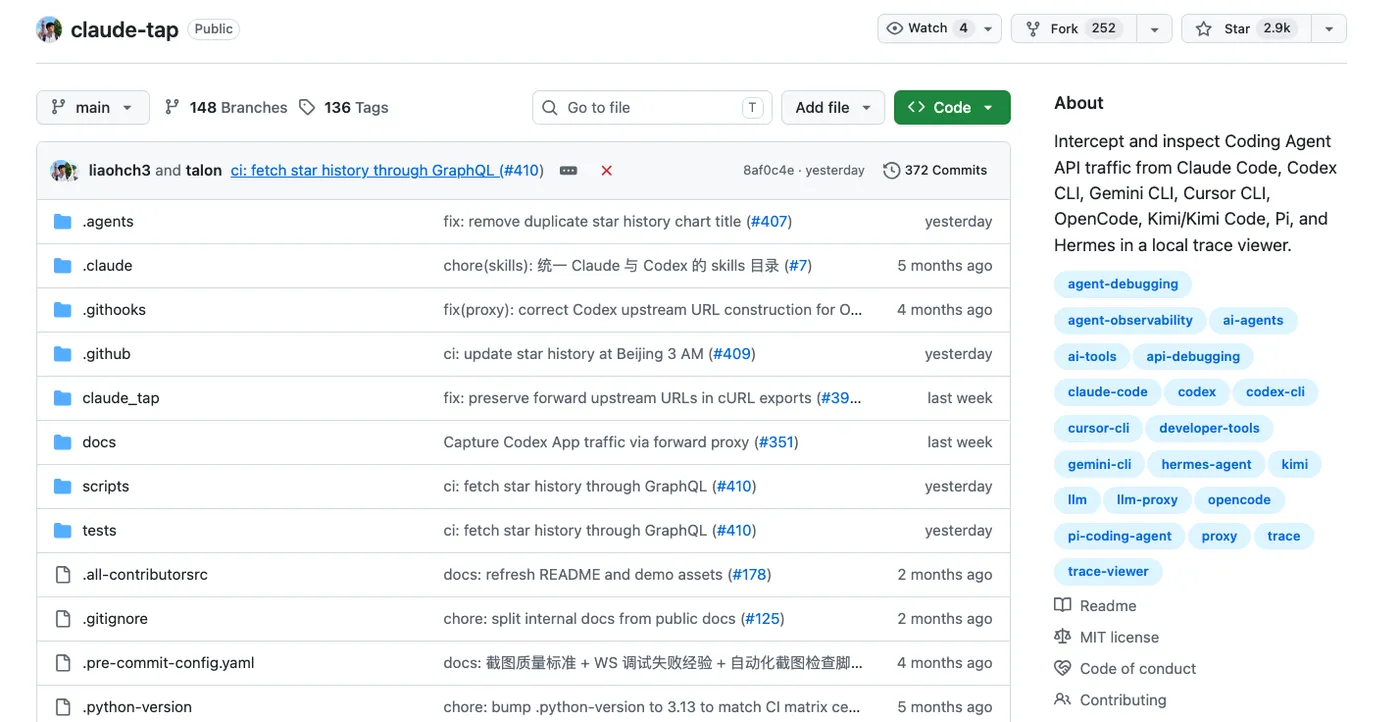1400x722 pixels.
Task: Open pull request #351 link
Action: [776, 441]
